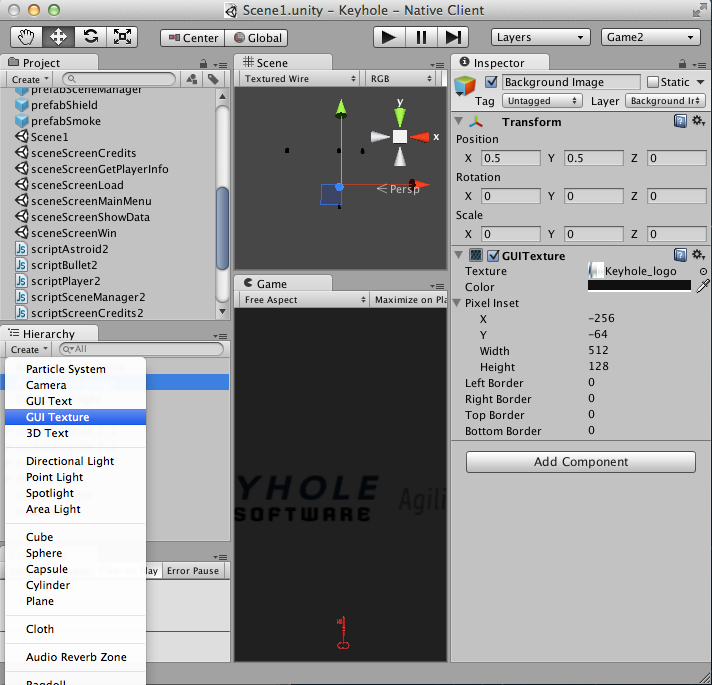Open the Transform component help icon
Screen dimensions: 712x685
point(680,121)
